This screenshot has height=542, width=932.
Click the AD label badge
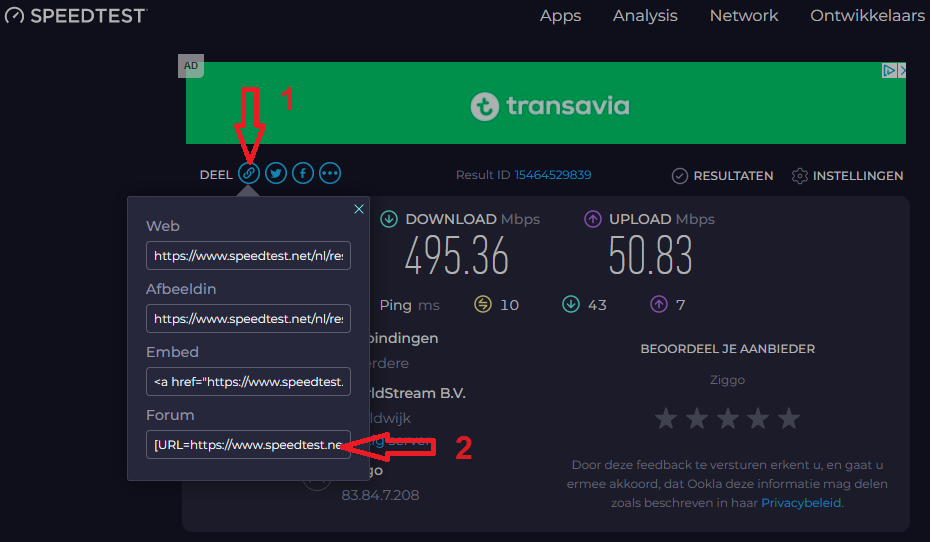[x=191, y=66]
